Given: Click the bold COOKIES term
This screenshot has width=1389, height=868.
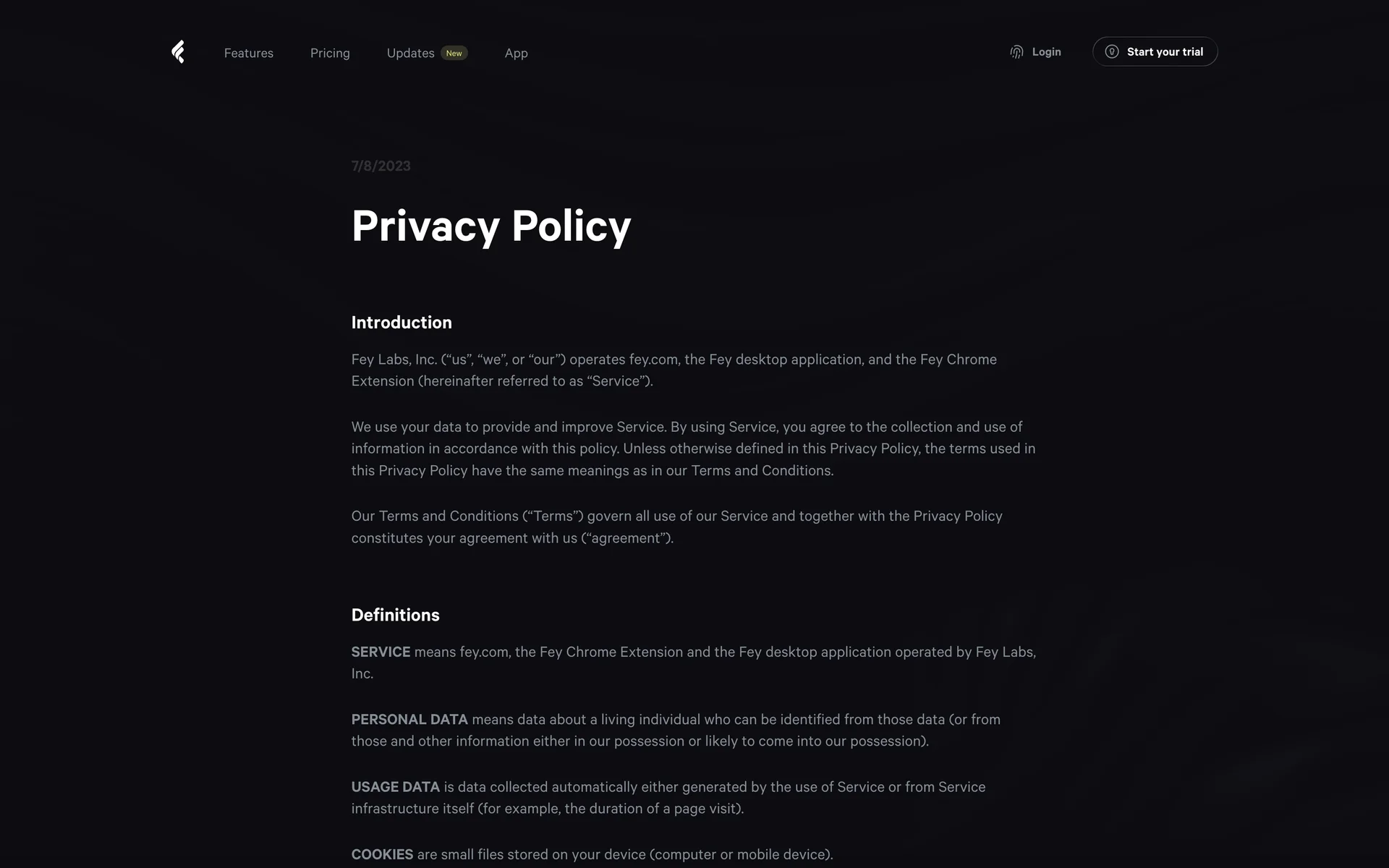Looking at the screenshot, I should (x=382, y=854).
